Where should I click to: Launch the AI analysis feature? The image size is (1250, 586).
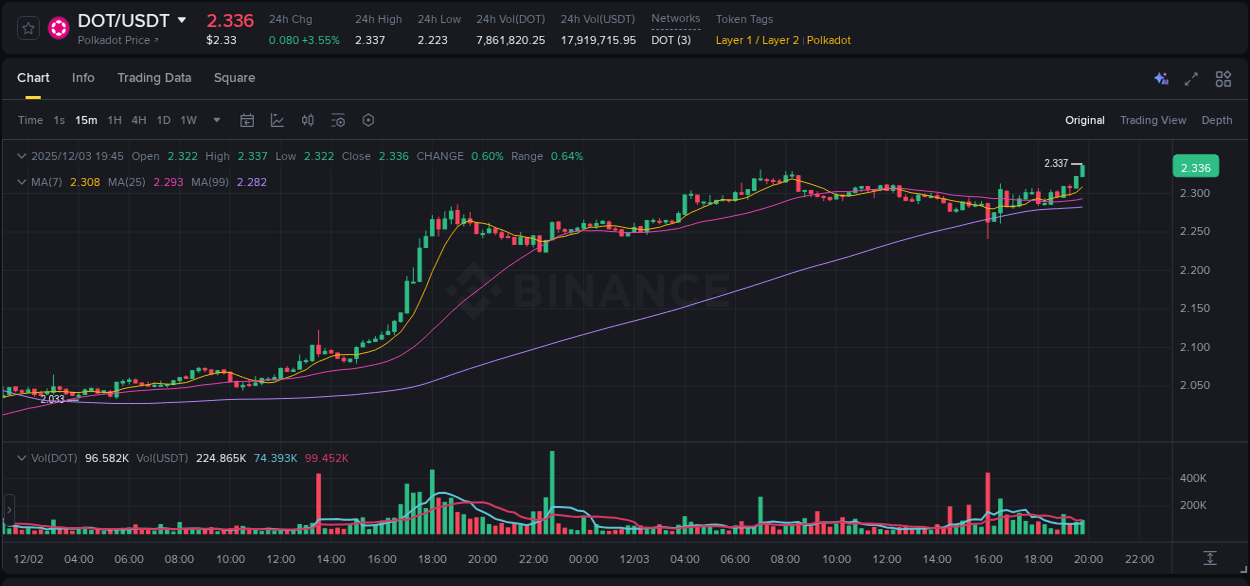click(x=1161, y=78)
